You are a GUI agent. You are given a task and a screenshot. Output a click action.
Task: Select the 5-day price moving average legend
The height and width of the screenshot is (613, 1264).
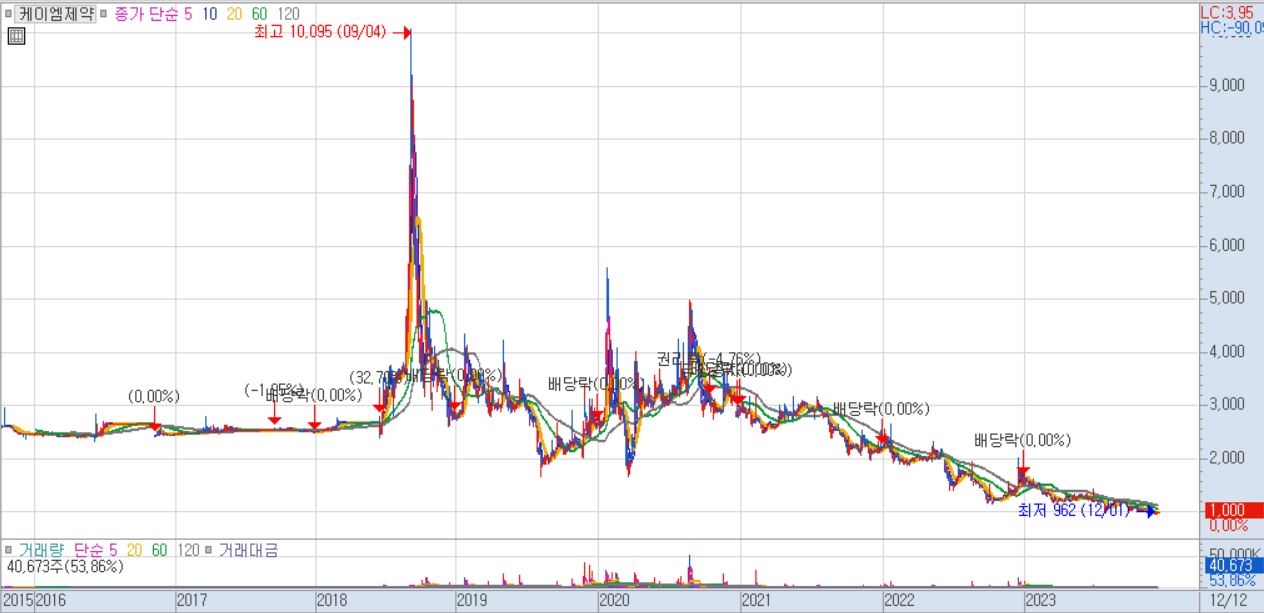188,14
